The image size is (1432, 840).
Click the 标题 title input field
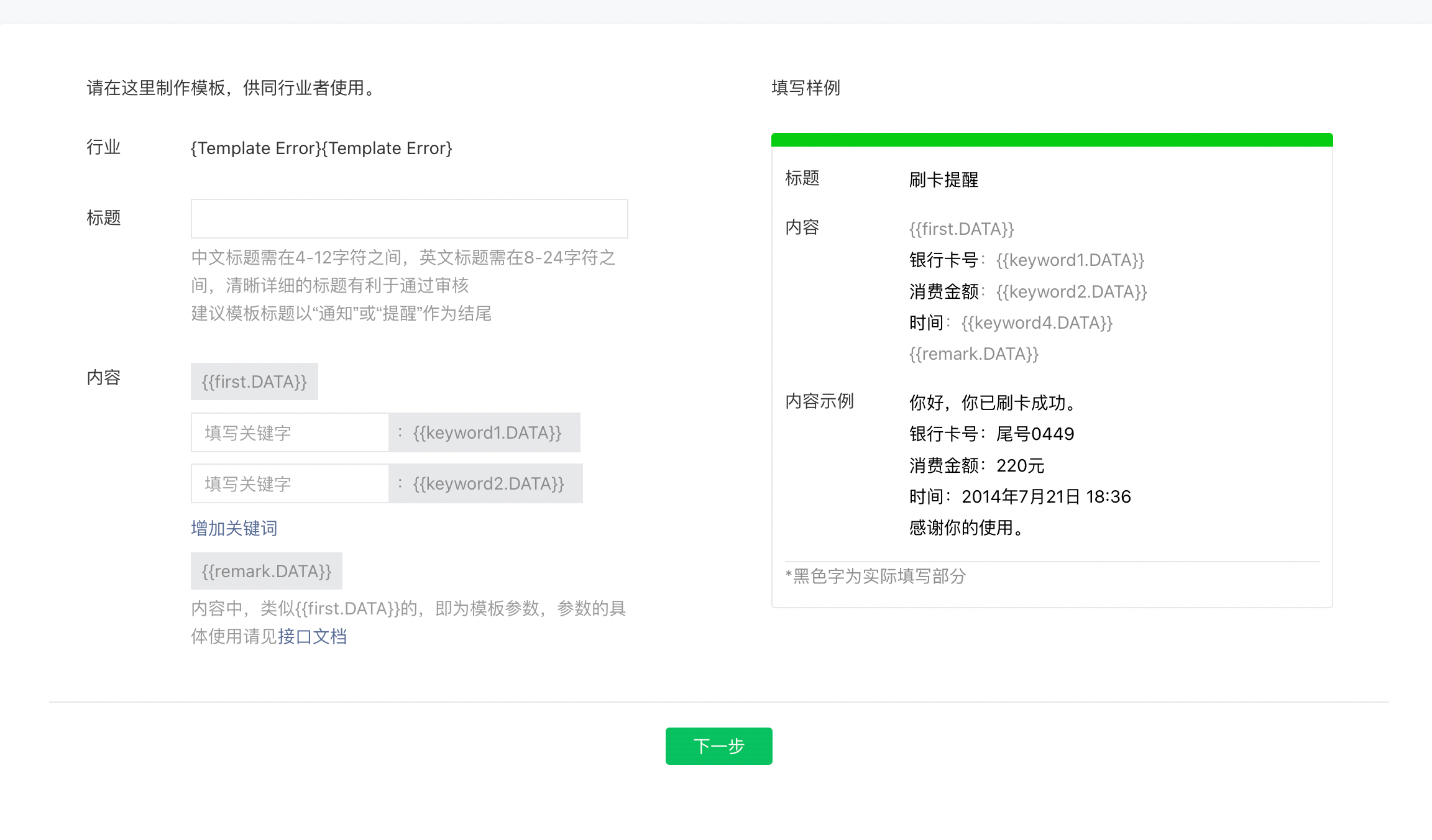[x=409, y=219]
